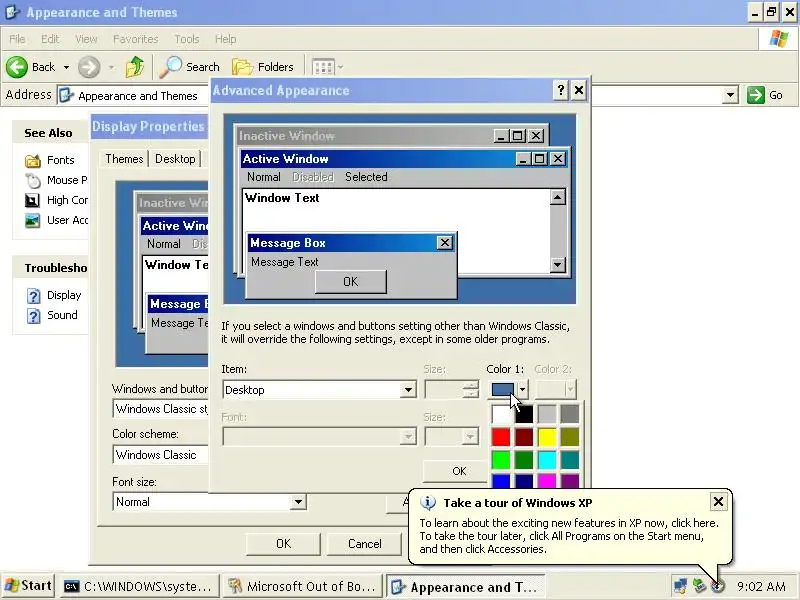Open the Favorites menu
This screenshot has height=600, width=800.
pyautogui.click(x=136, y=39)
